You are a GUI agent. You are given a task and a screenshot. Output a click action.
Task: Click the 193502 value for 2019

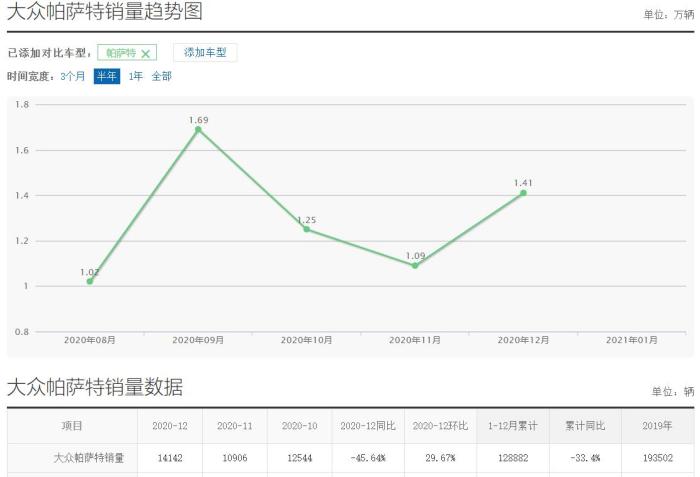tap(658, 458)
